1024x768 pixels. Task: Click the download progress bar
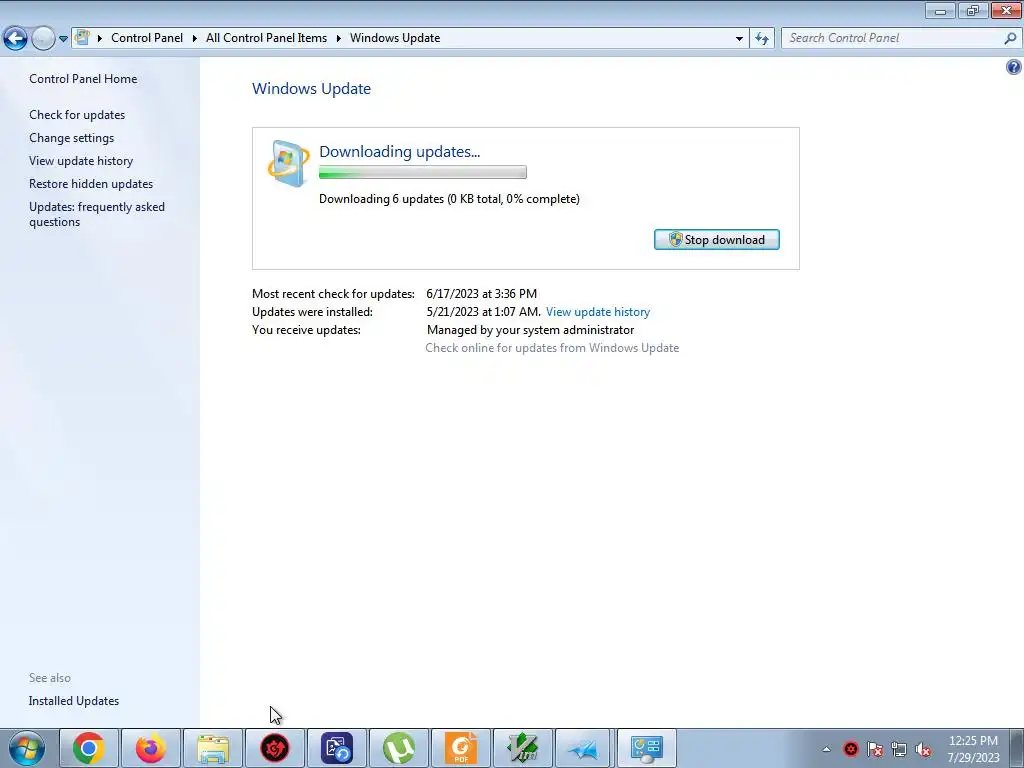(423, 172)
